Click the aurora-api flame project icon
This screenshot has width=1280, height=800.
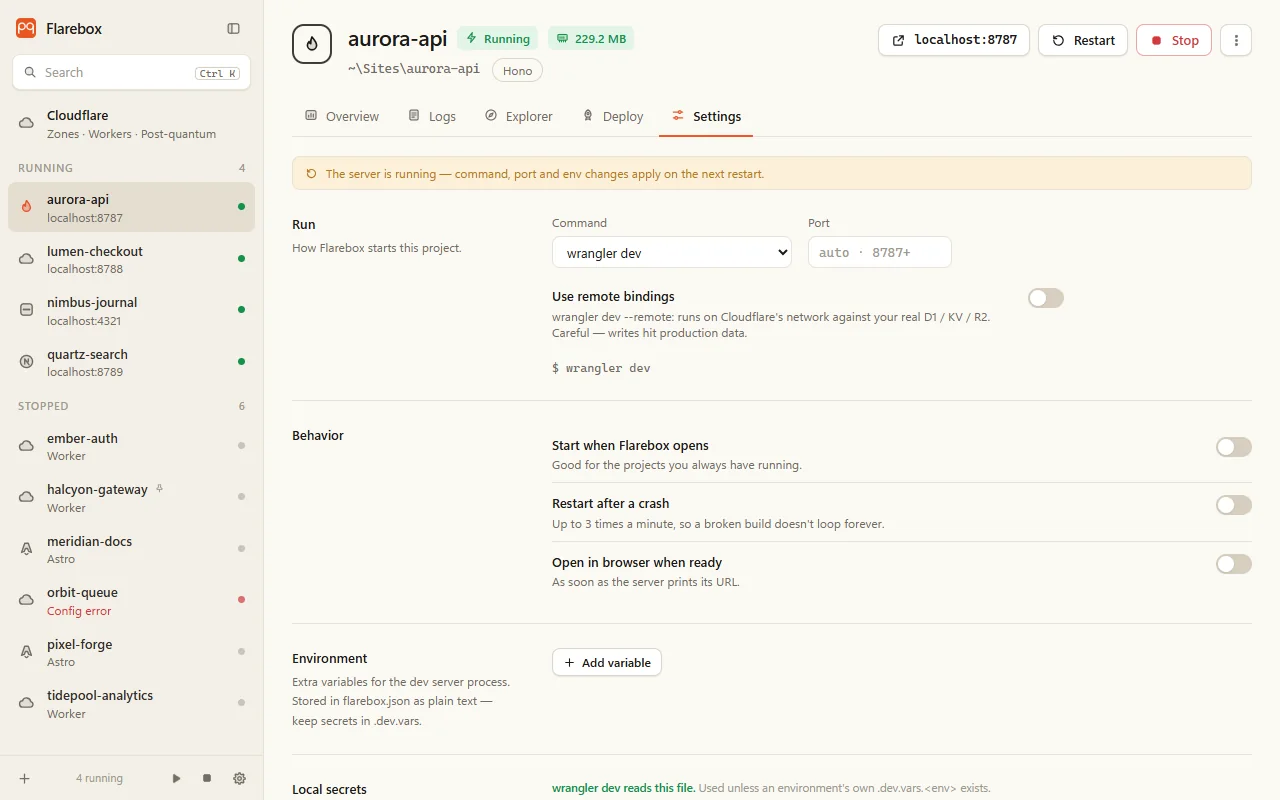point(312,44)
